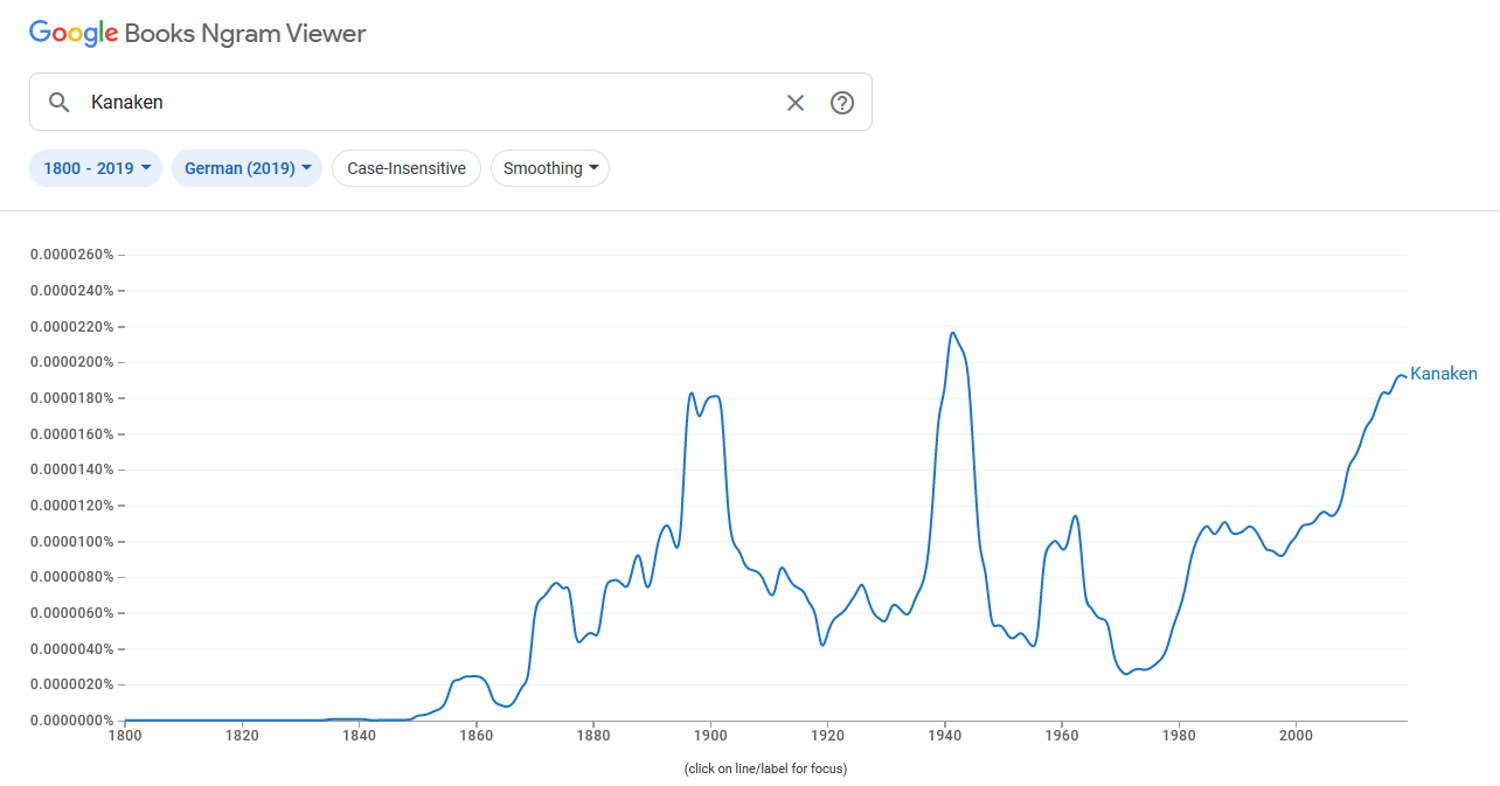Image resolution: width=1500 pixels, height=786 pixels.
Task: Click the Kanaken search input field
Action: 430,102
